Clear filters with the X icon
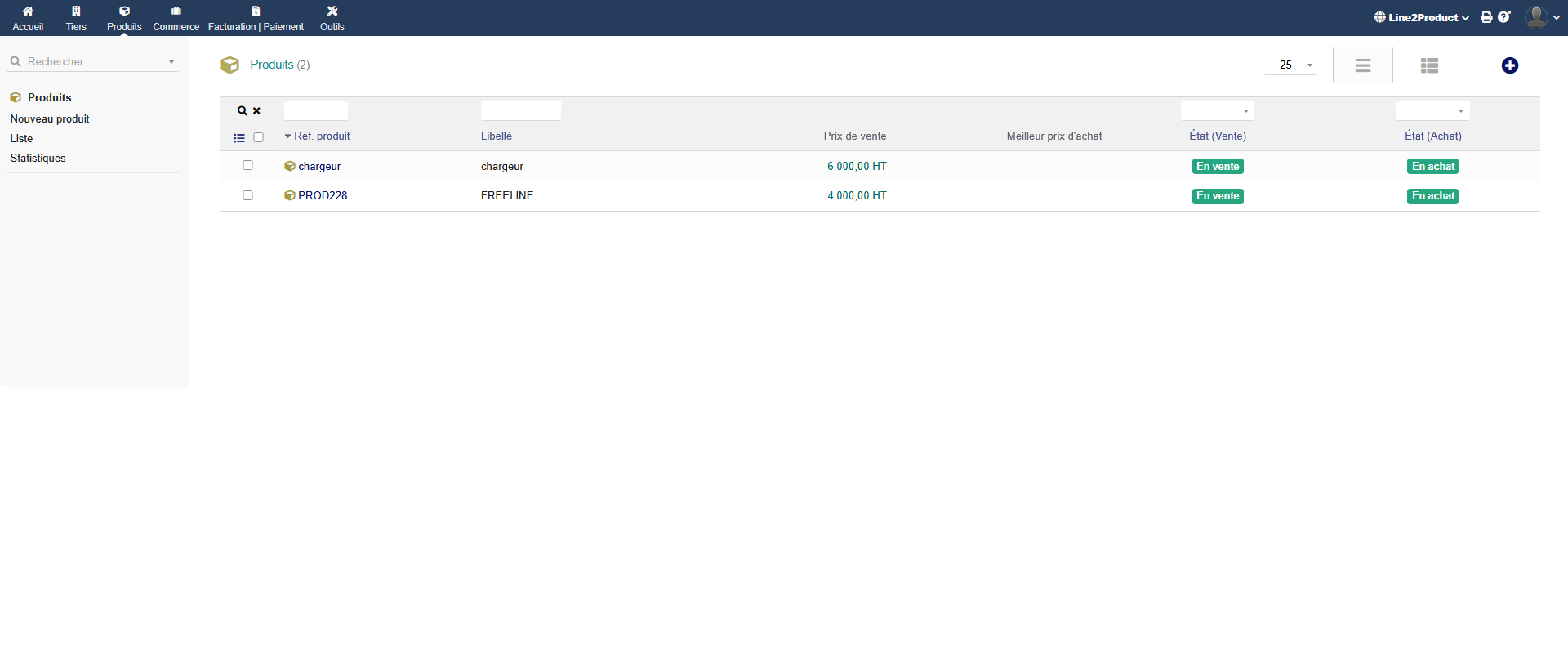 256,110
